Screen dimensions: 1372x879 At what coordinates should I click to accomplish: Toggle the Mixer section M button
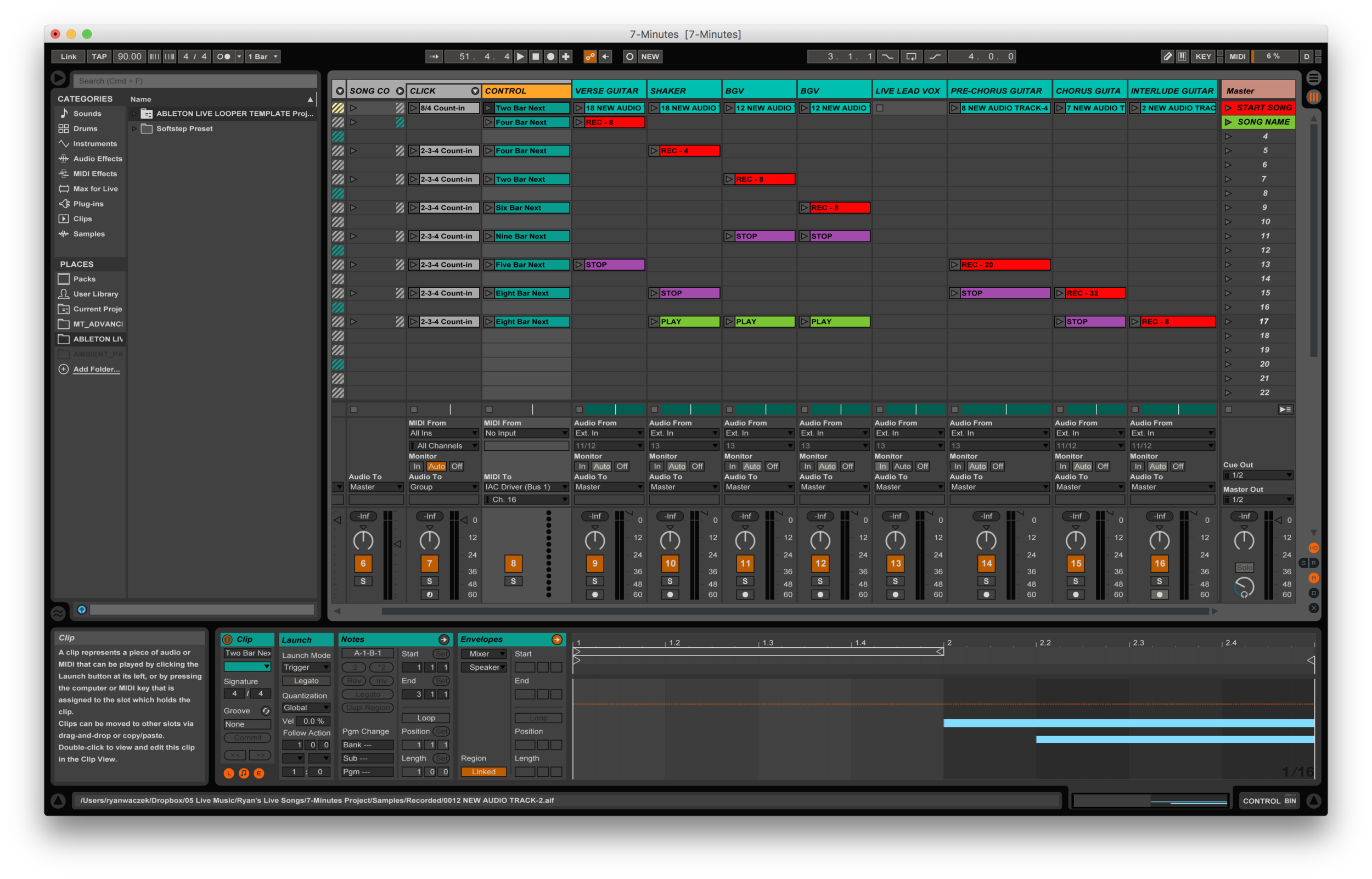(x=1313, y=578)
